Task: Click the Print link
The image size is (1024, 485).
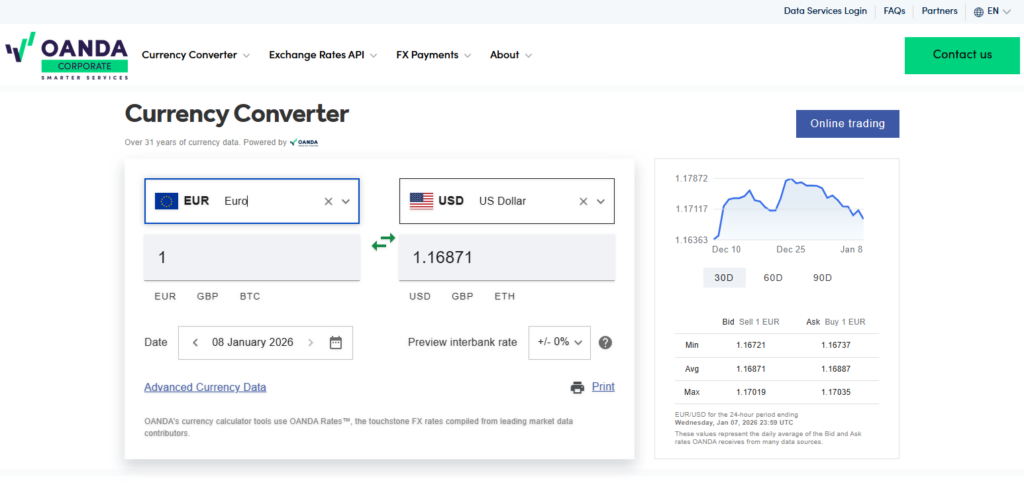Action: click(x=603, y=386)
